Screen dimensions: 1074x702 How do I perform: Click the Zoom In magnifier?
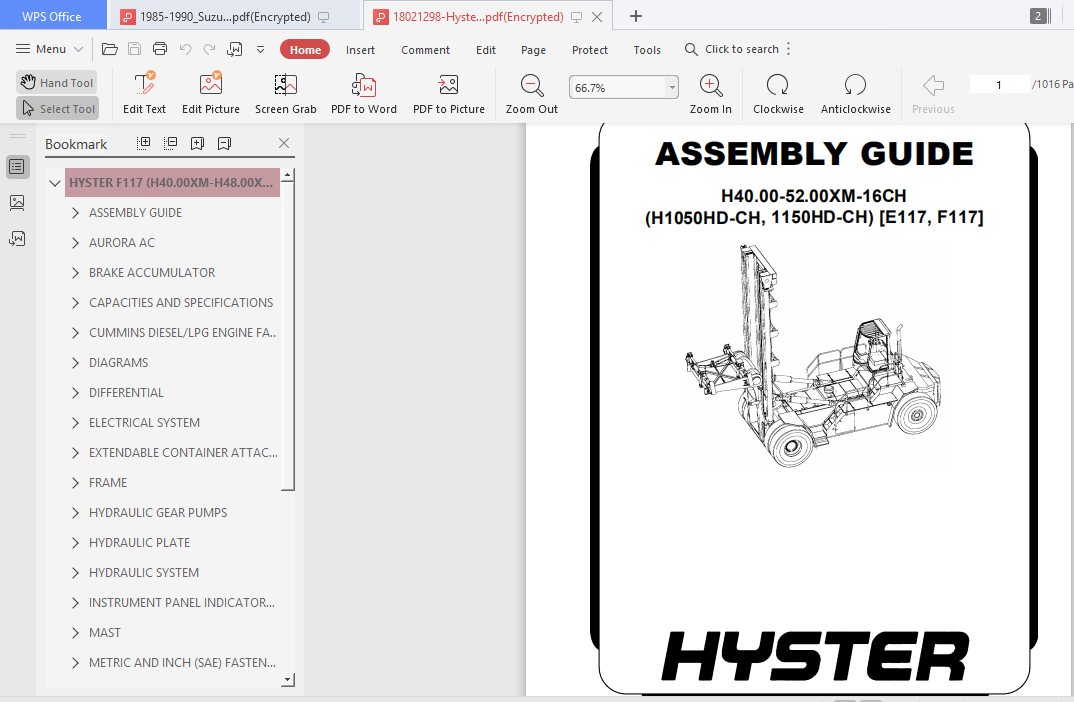pos(710,93)
